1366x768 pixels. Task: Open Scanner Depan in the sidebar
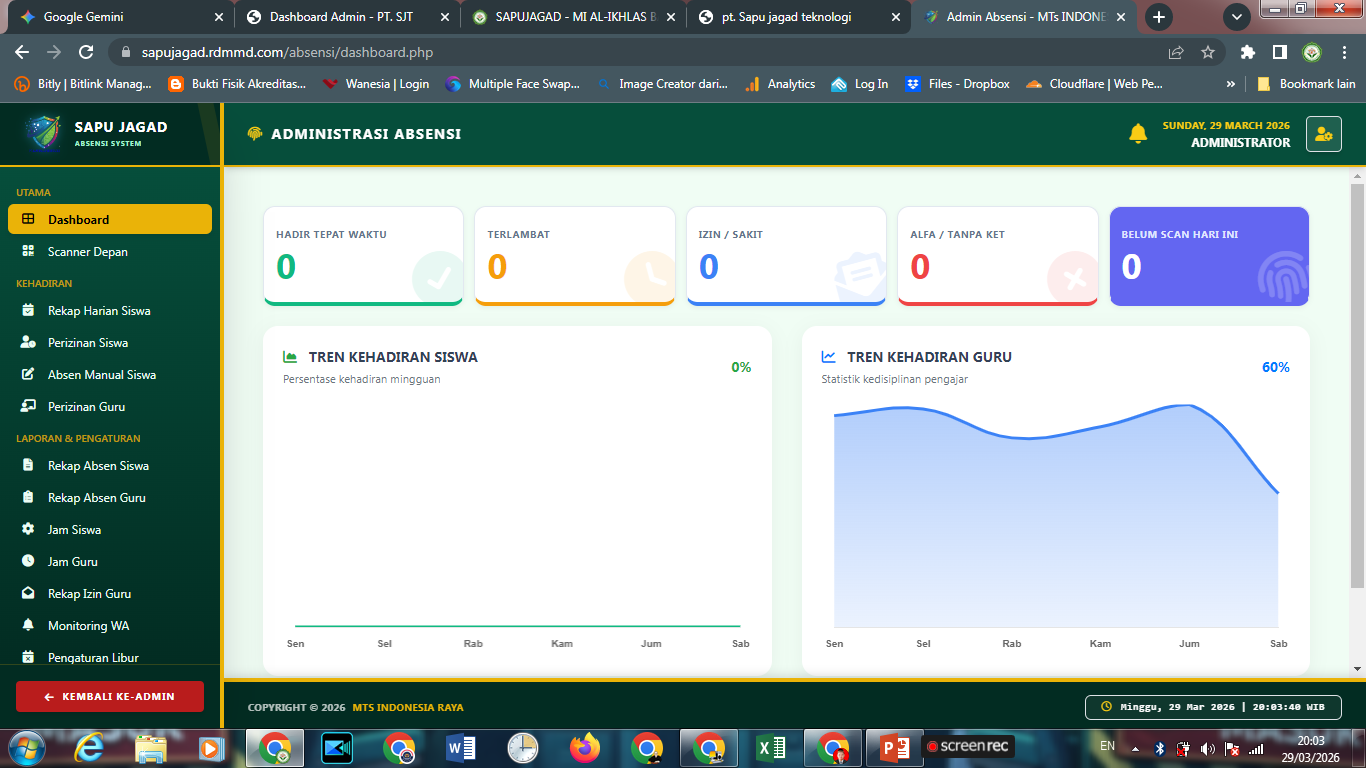point(110,251)
